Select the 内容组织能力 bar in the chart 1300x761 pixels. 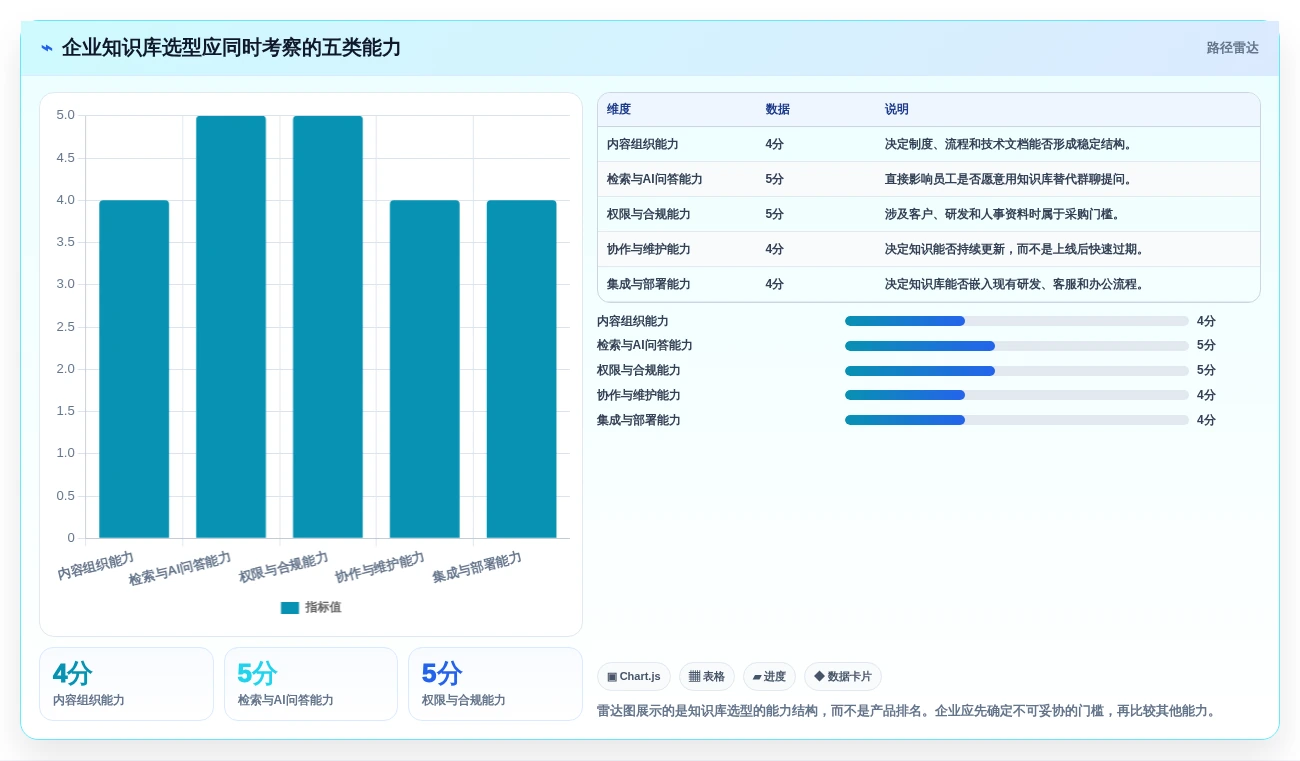(x=134, y=369)
